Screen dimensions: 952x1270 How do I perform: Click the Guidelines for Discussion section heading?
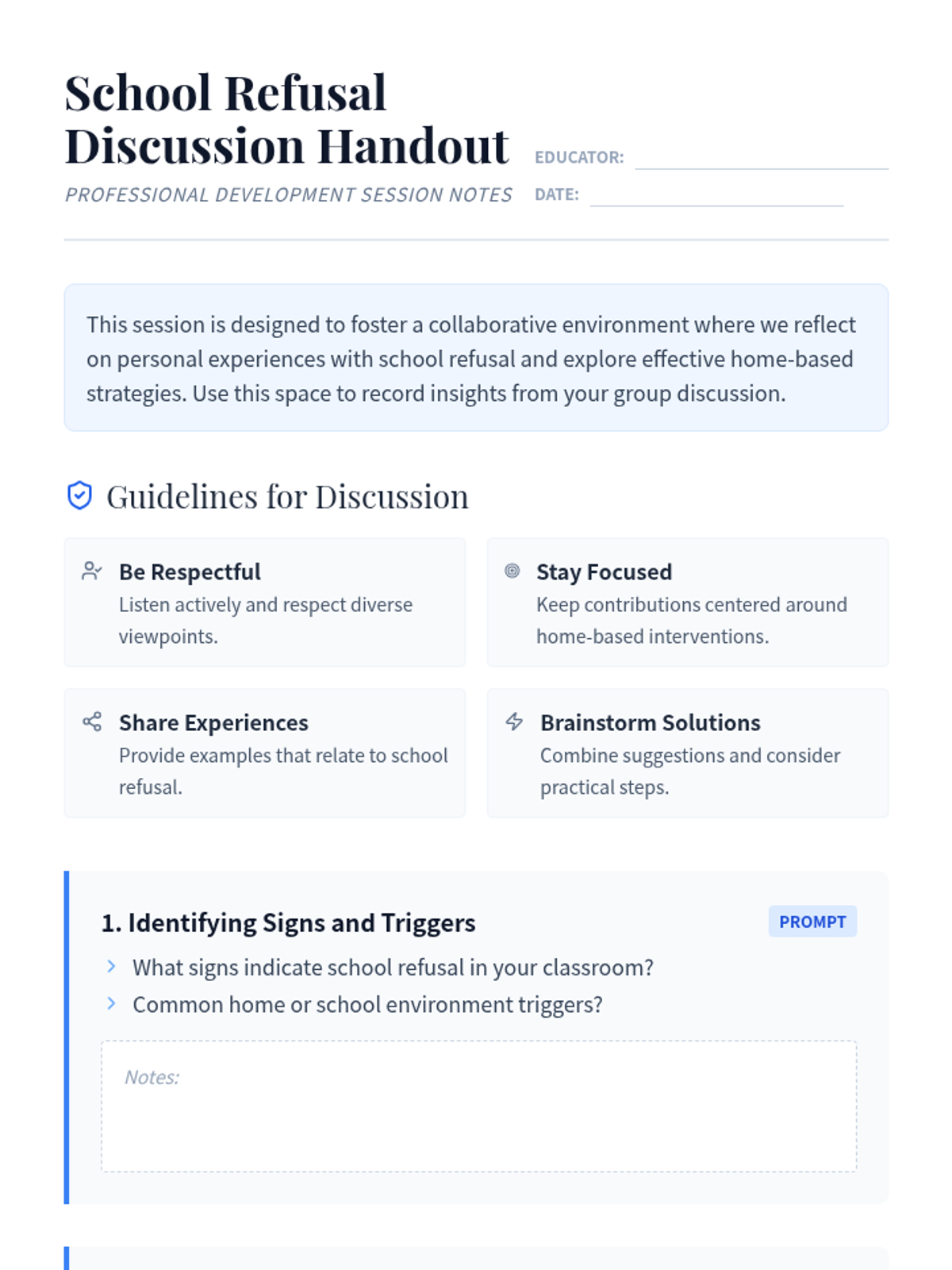pyautogui.click(x=287, y=497)
